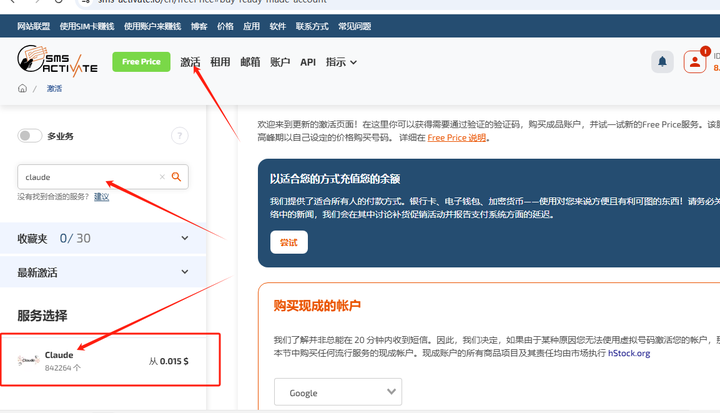The width and height of the screenshot is (720, 413).
Task: Open the 价格 link
Action: 225,26
